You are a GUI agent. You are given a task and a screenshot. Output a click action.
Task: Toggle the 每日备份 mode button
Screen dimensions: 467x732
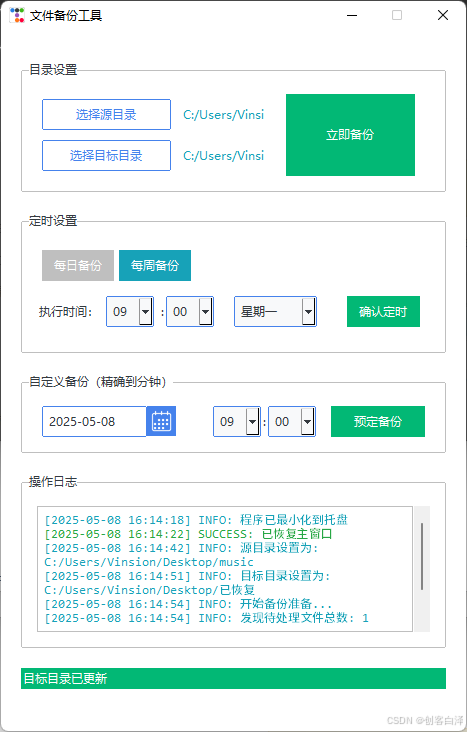tap(78, 266)
